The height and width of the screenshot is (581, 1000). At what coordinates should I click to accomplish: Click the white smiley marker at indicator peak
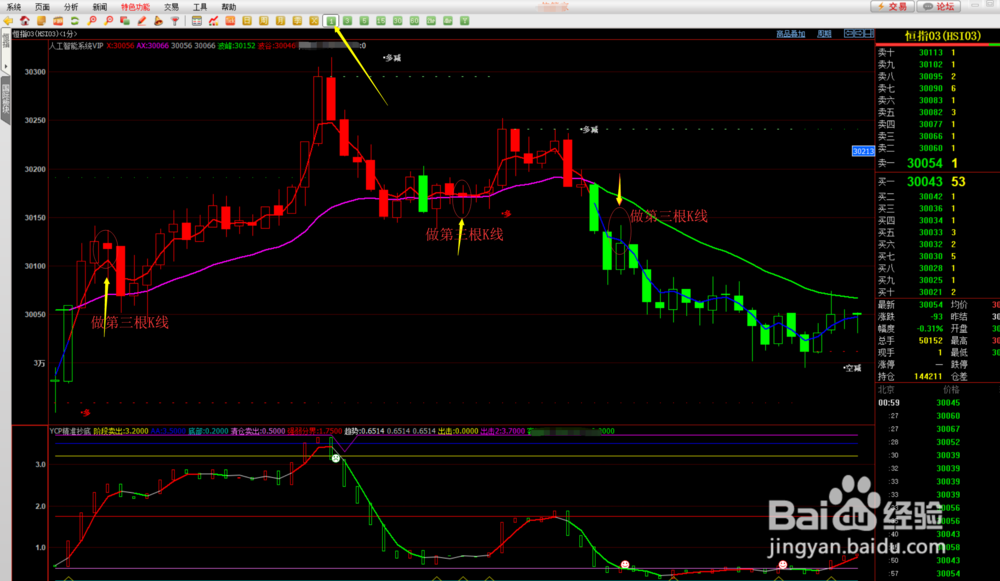coord(336,458)
